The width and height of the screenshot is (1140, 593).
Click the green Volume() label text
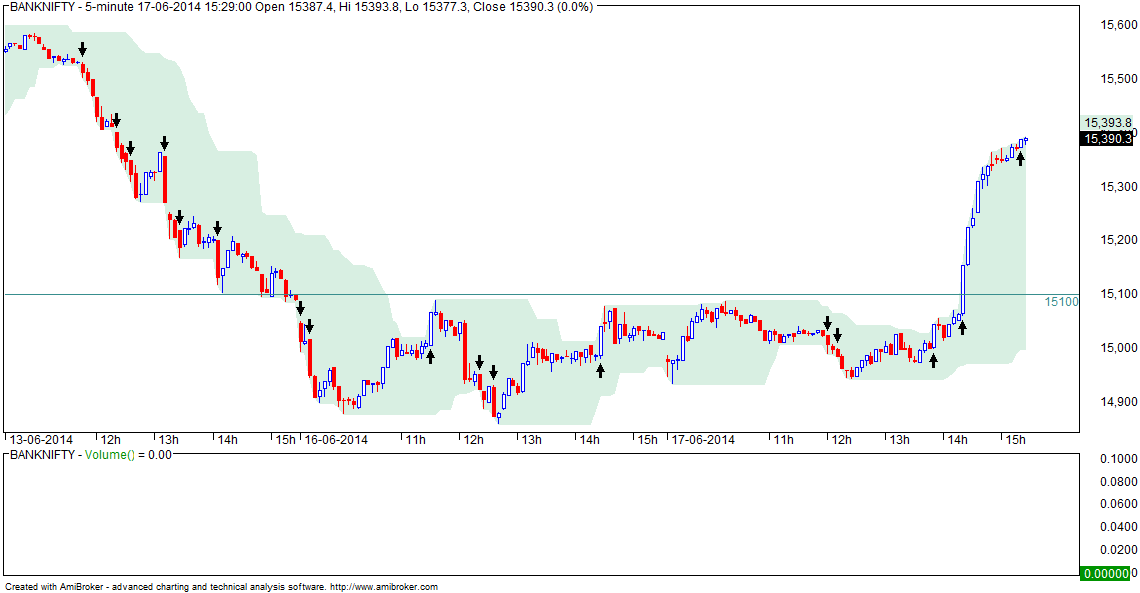pyautogui.click(x=110, y=455)
